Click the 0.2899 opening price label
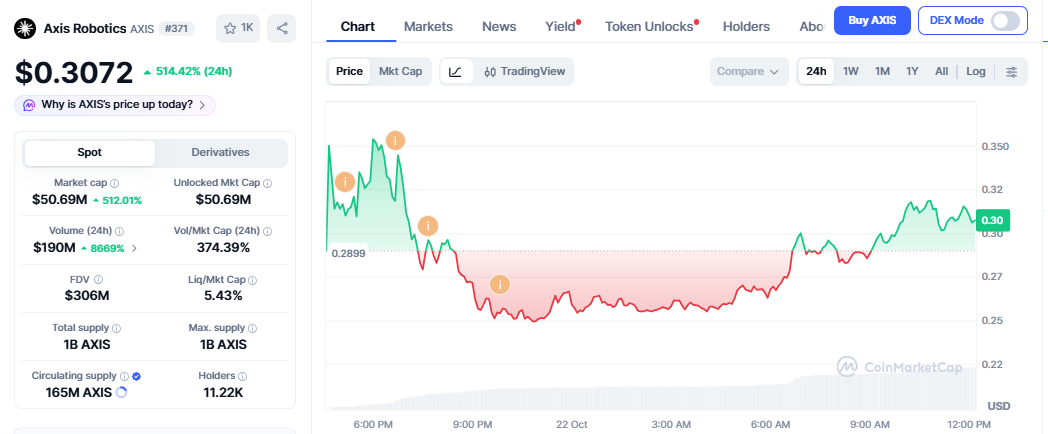This screenshot has width=1048, height=434. coord(348,253)
